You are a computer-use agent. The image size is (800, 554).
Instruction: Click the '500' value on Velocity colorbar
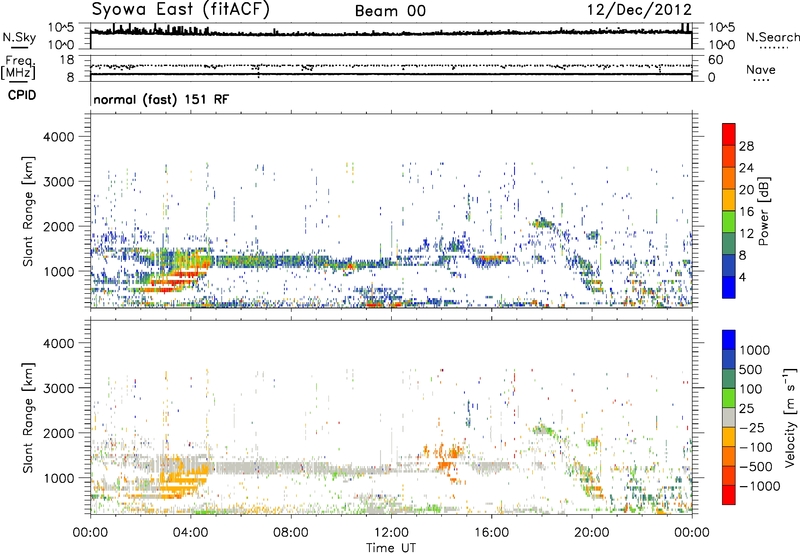(751, 370)
